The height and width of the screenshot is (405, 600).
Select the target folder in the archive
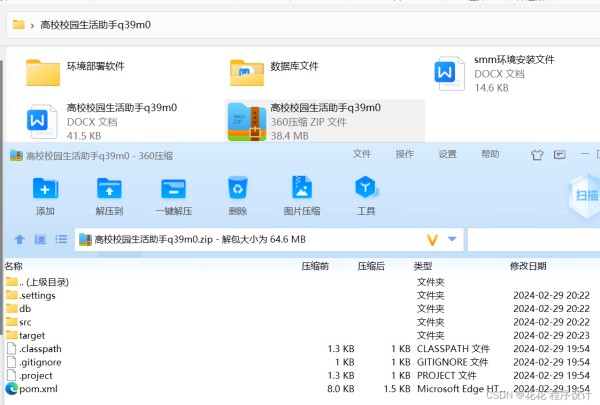point(25,335)
